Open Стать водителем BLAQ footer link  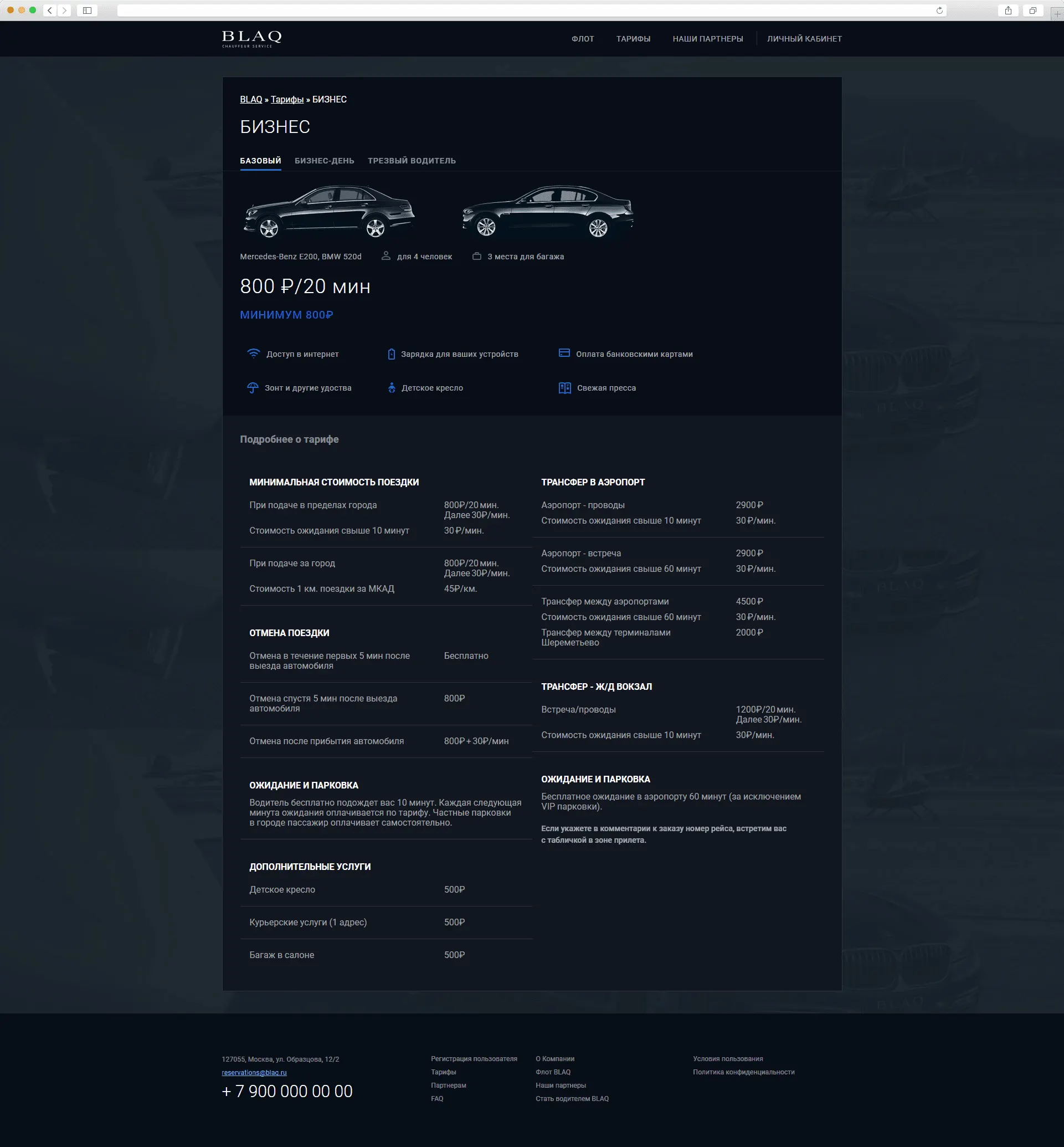572,1098
